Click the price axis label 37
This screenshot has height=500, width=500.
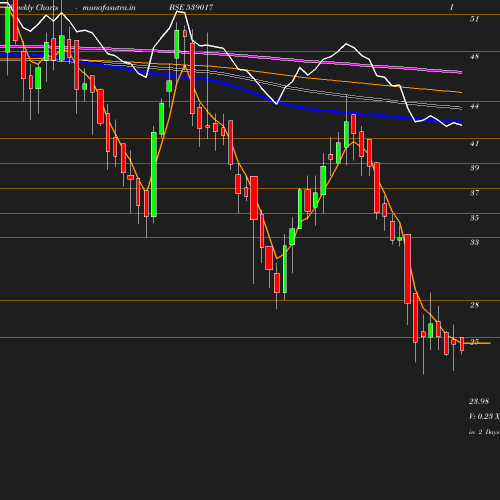pos(474,193)
